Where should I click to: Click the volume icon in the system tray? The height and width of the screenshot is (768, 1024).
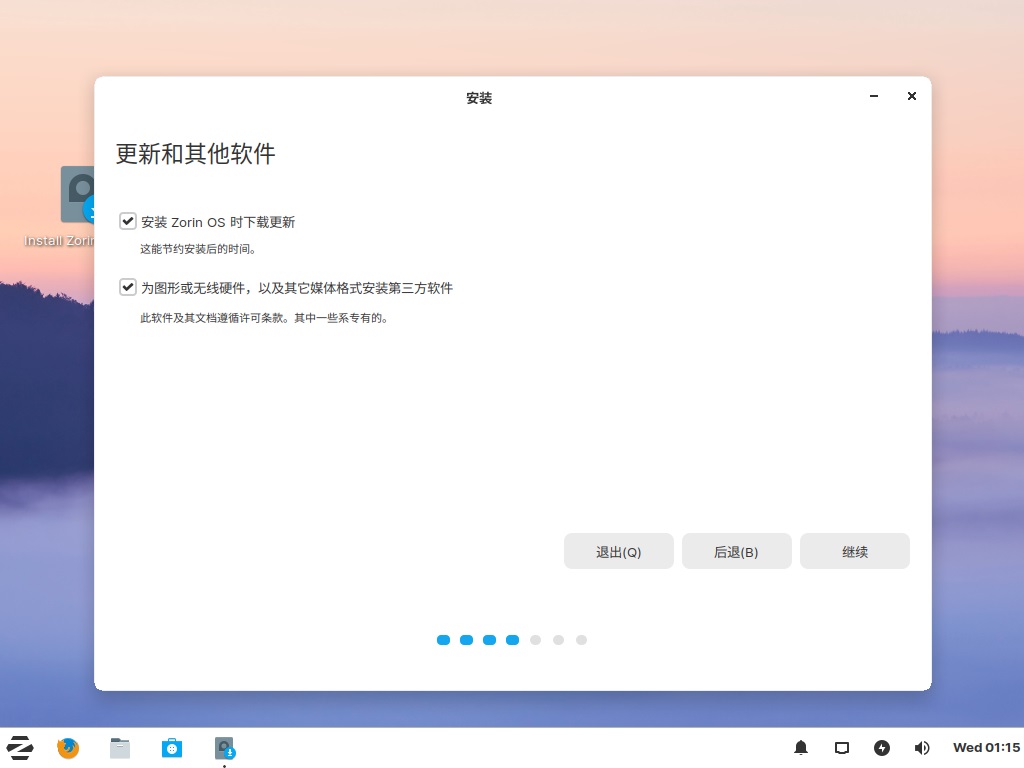point(921,747)
